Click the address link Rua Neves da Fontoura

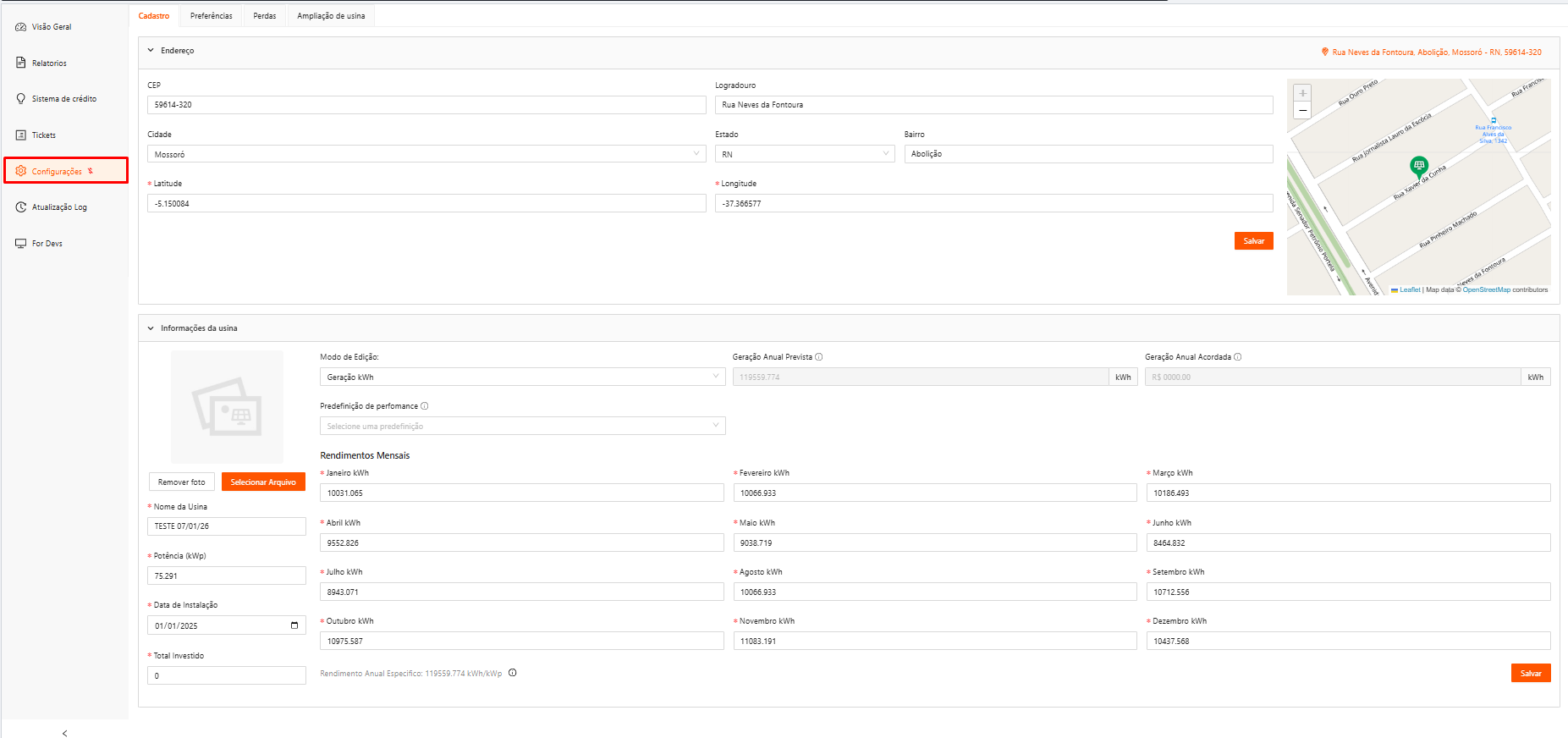click(1437, 52)
